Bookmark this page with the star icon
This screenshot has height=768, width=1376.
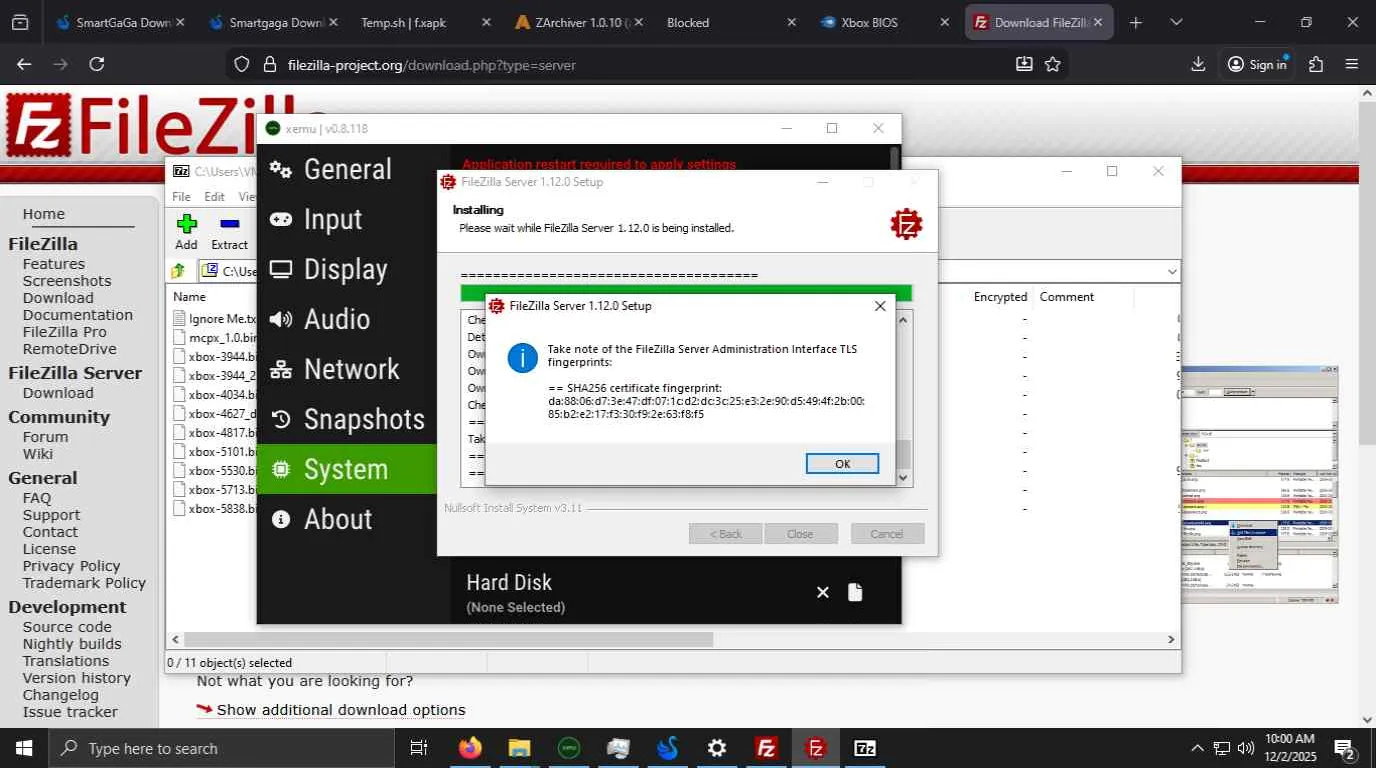[1052, 64]
